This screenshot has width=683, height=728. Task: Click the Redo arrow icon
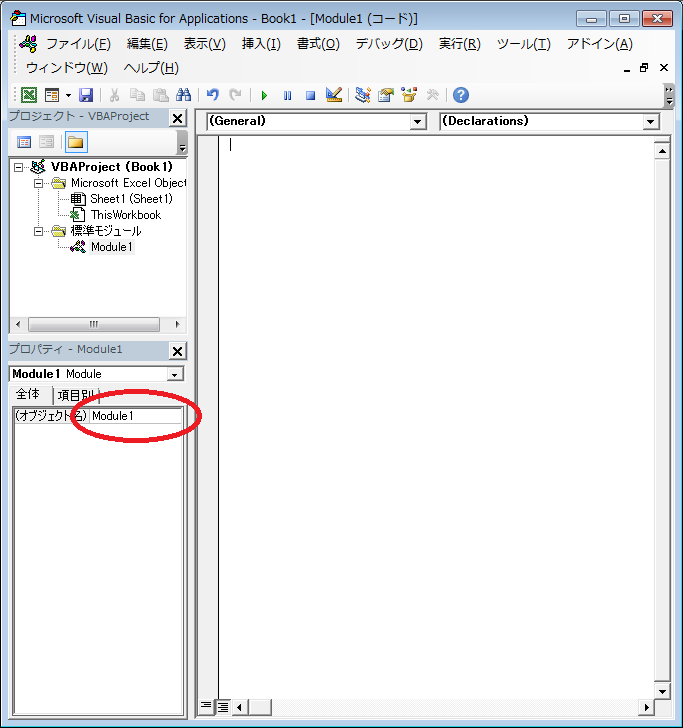click(x=236, y=95)
